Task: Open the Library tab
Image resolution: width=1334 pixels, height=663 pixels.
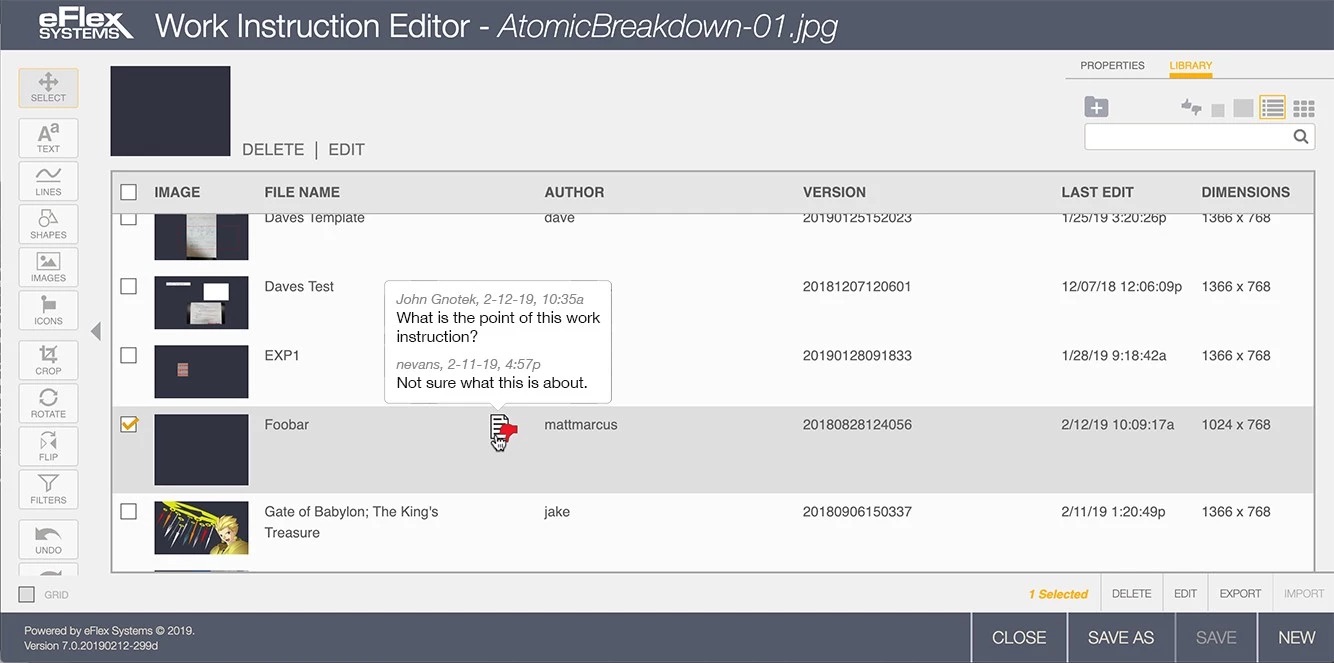Action: click(1190, 66)
